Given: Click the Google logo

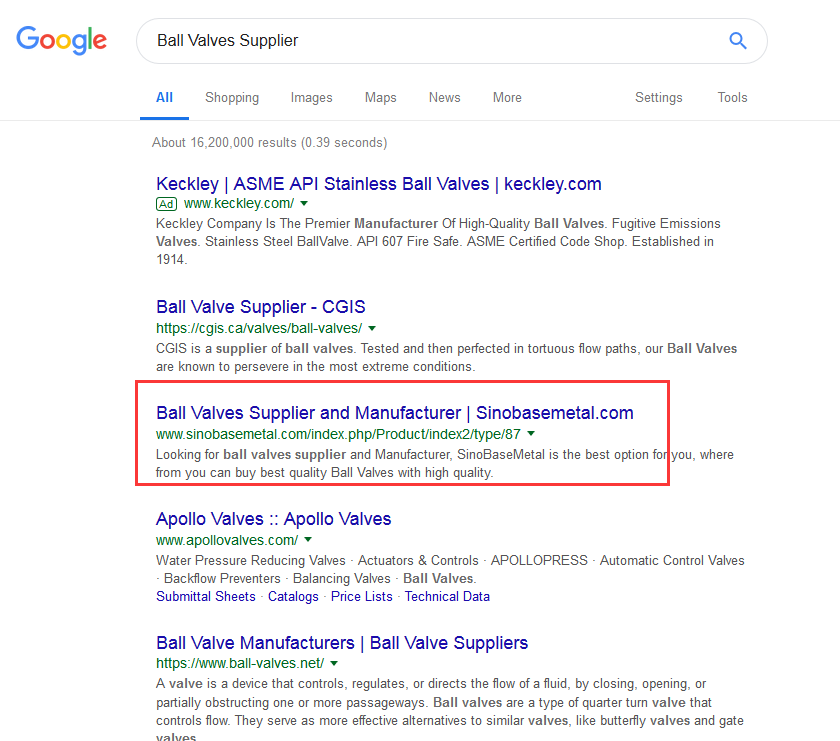Looking at the screenshot, I should [x=62, y=40].
